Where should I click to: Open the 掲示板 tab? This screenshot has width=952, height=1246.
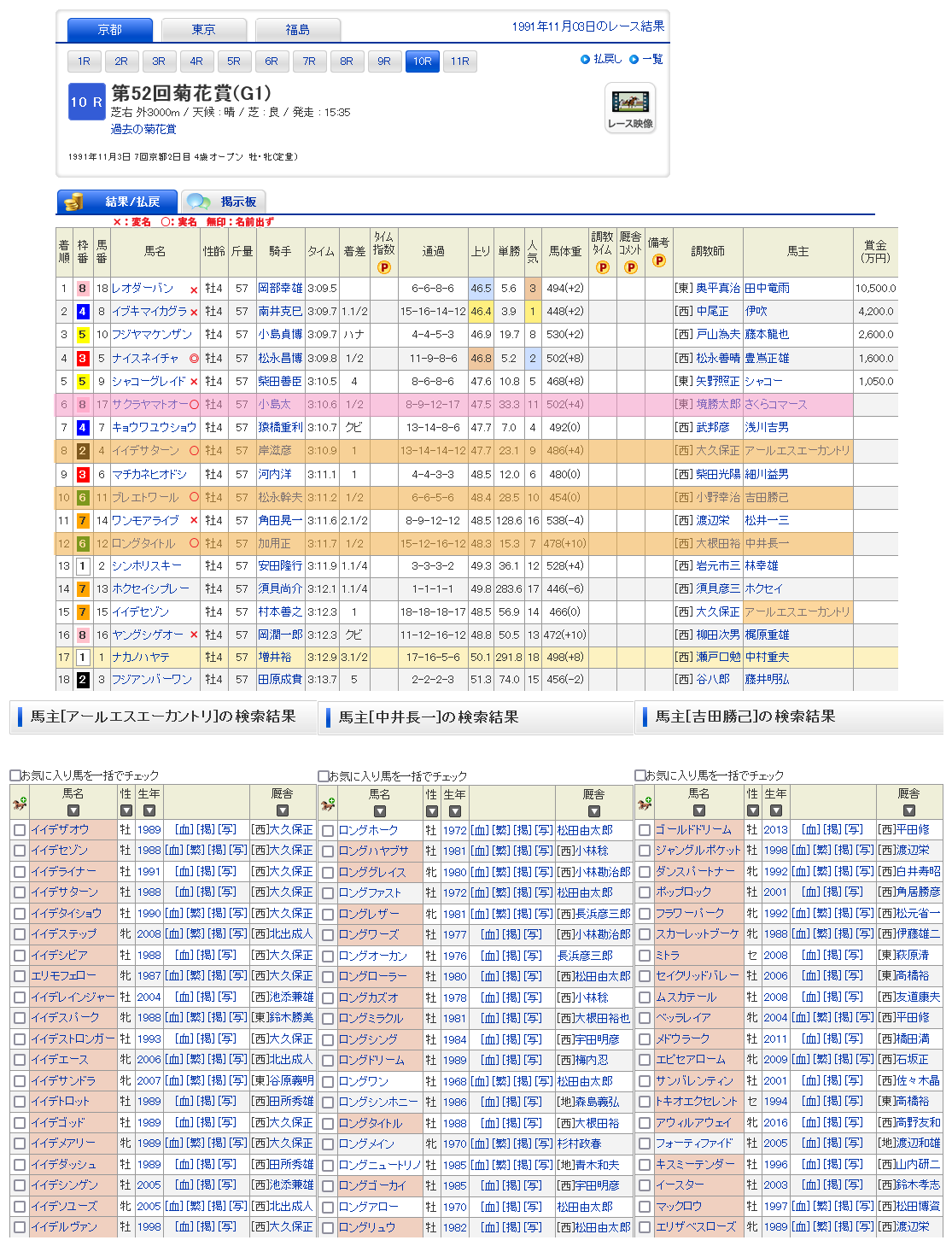[225, 202]
